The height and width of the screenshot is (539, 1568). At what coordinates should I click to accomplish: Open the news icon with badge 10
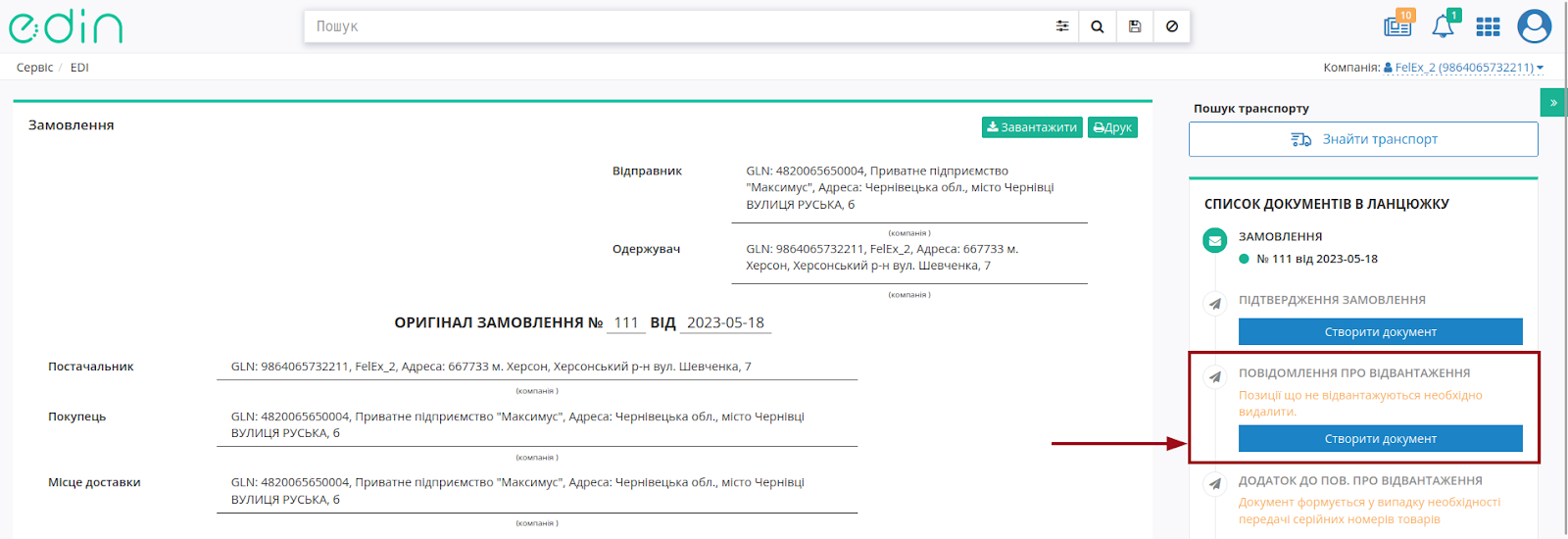pos(1398,25)
